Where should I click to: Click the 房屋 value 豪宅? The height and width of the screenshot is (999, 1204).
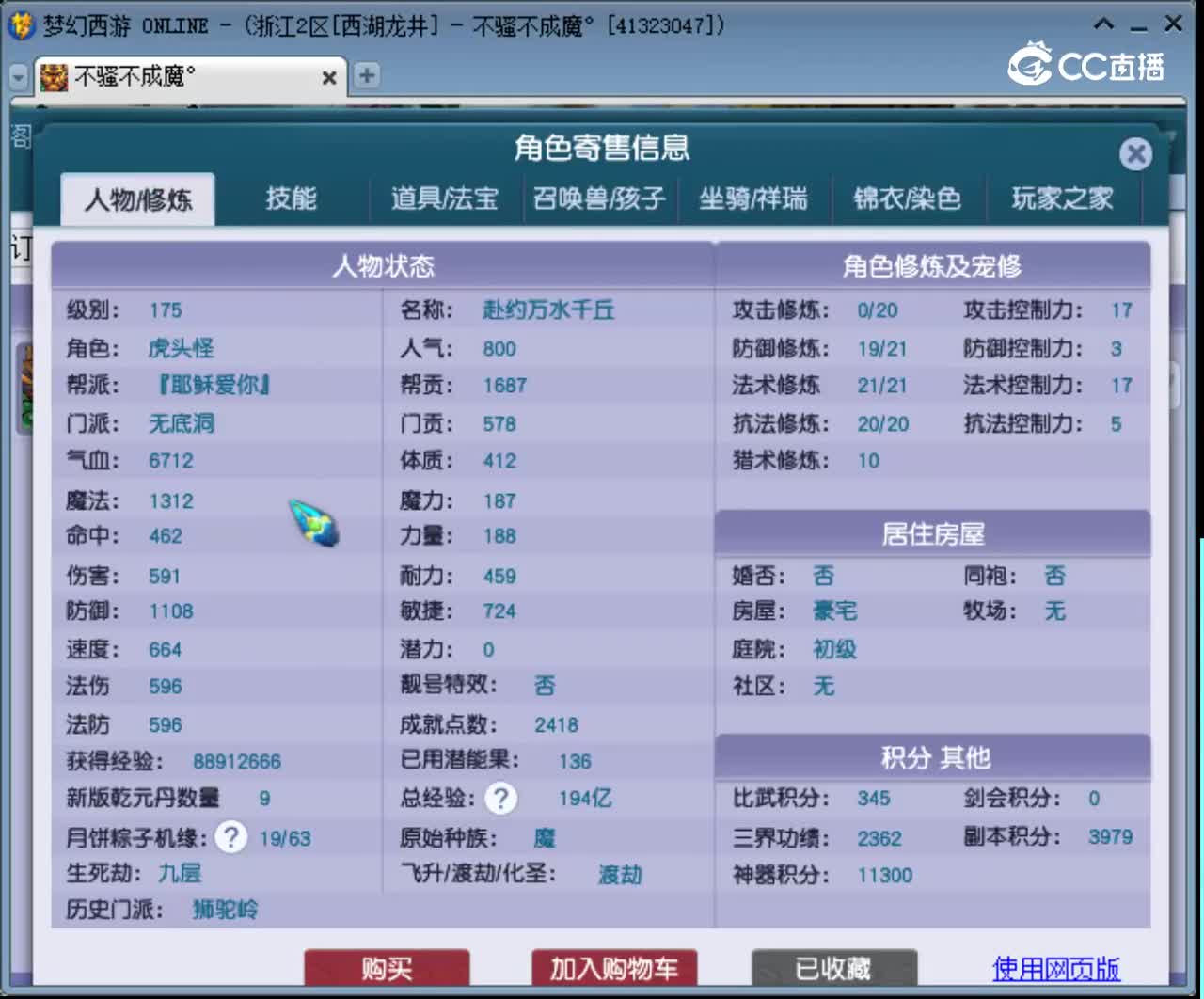[835, 611]
